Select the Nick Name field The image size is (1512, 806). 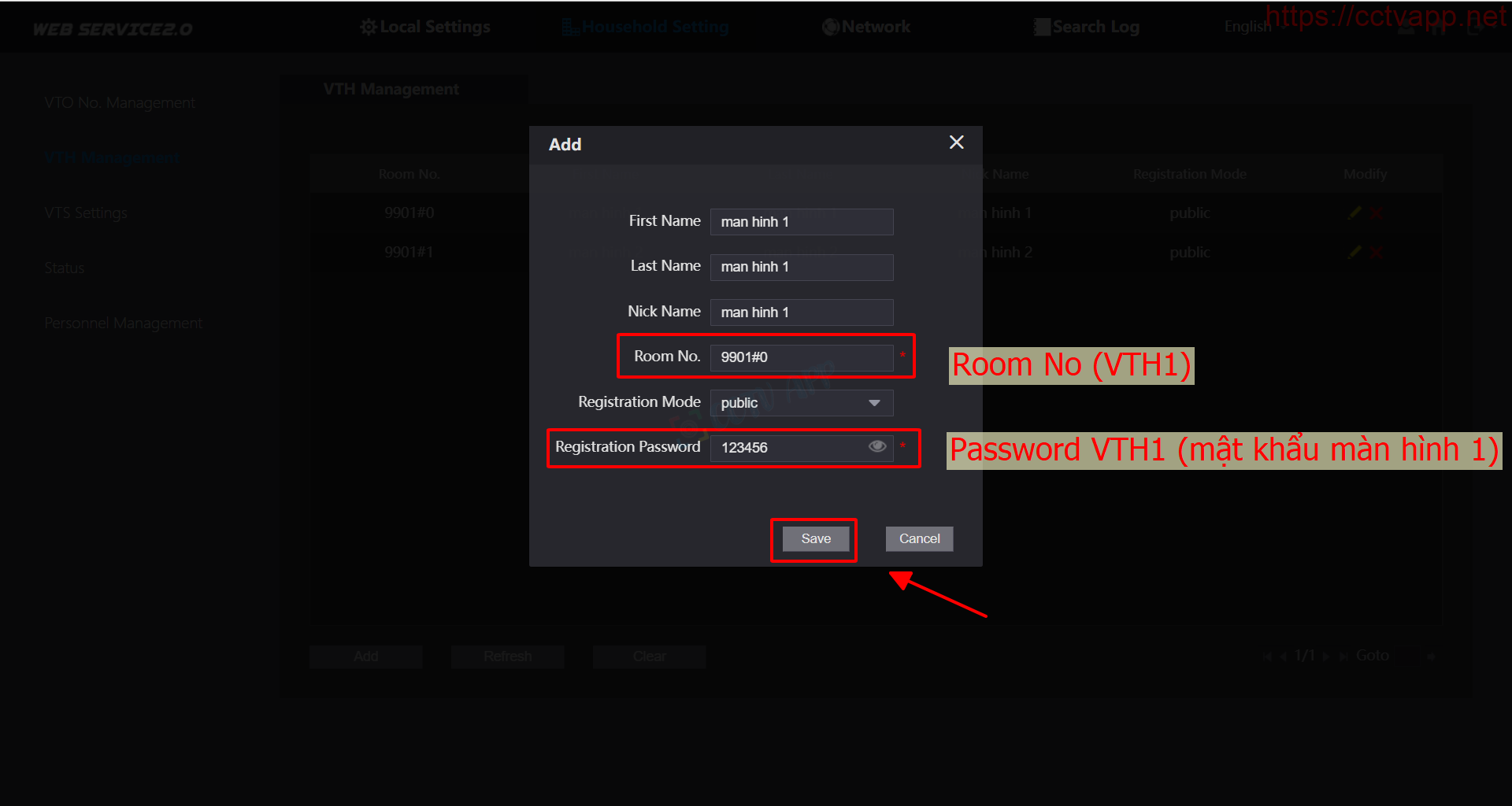801,312
